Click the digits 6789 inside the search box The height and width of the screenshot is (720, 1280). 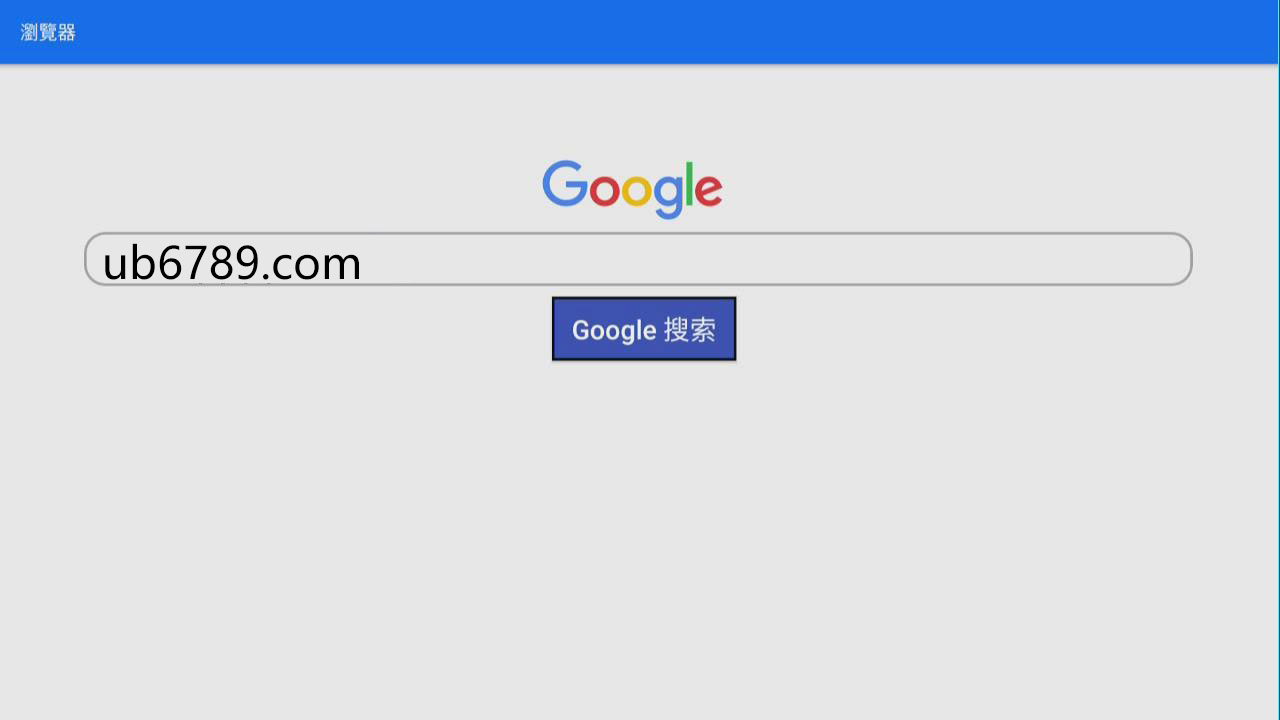[x=209, y=262]
